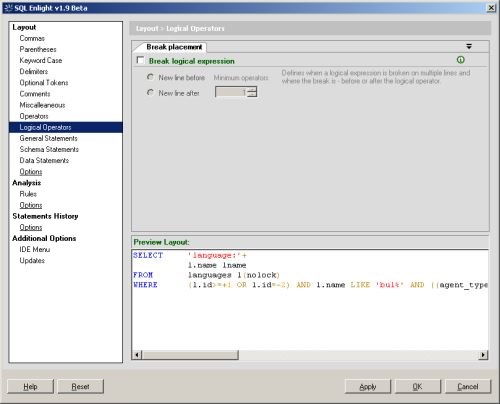This screenshot has height=404, width=500.
Task: Open Schema Statements settings
Action: pos(49,149)
